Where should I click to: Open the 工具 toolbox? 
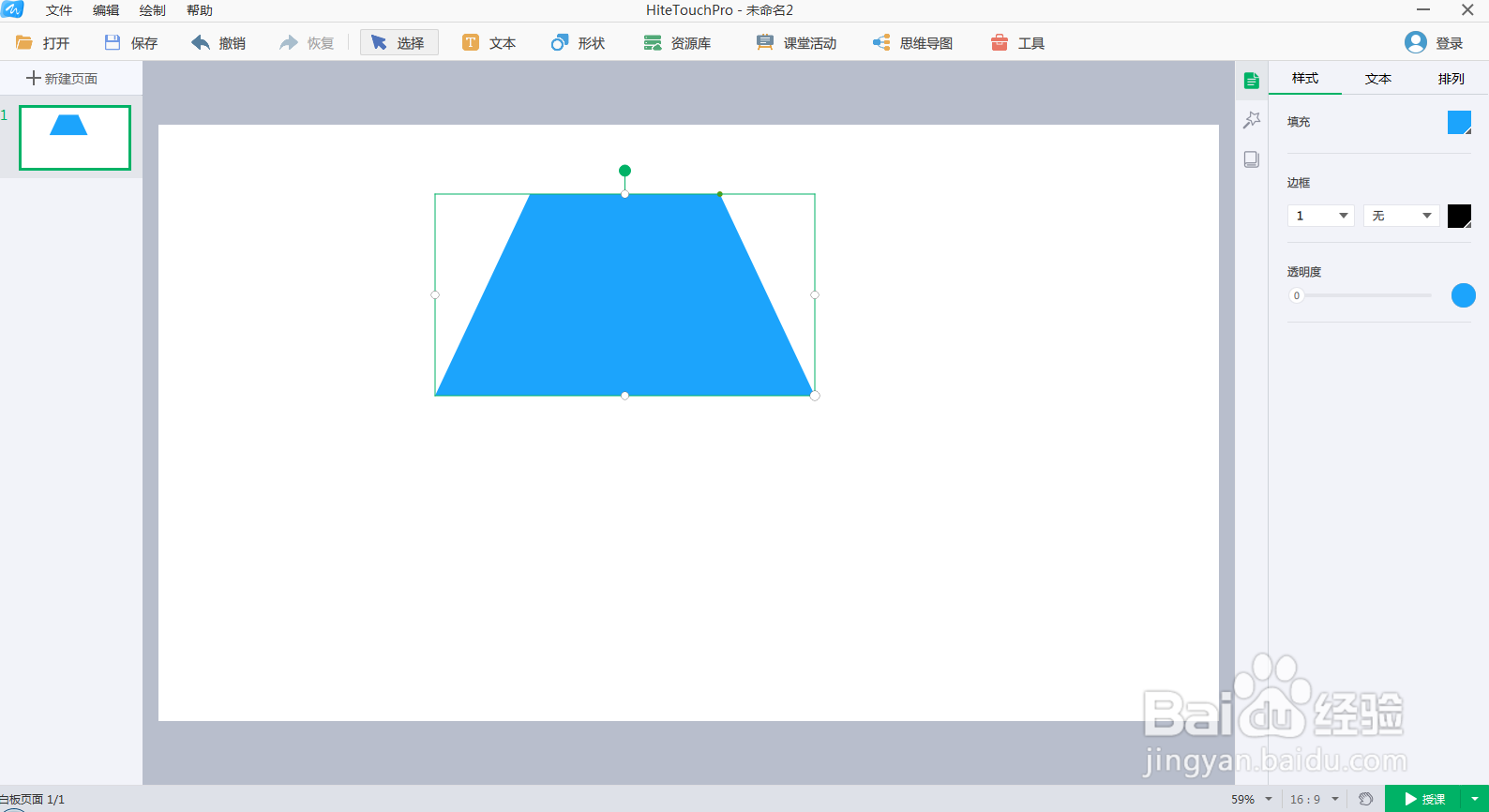pos(1017,43)
